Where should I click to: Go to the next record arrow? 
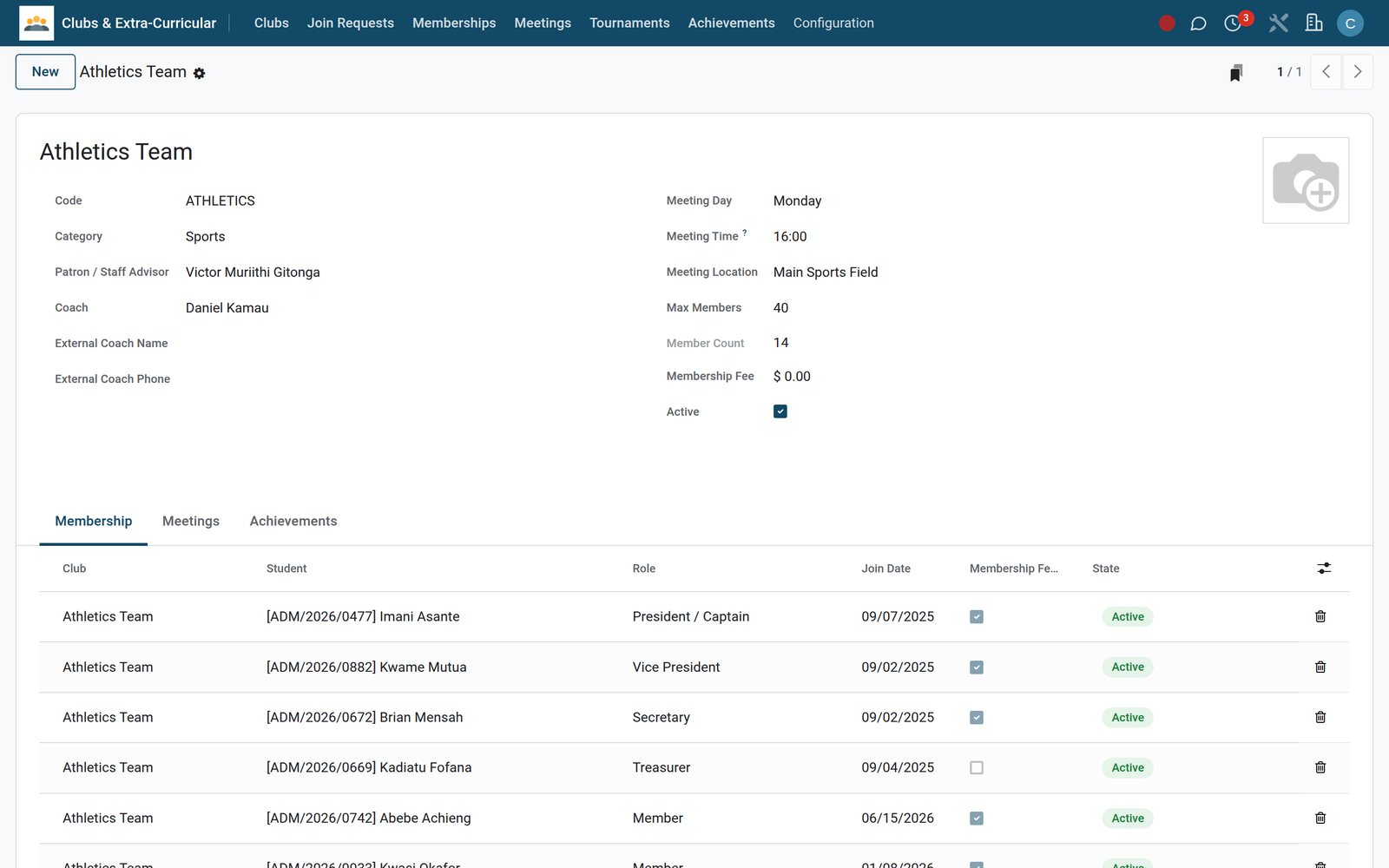(1358, 72)
